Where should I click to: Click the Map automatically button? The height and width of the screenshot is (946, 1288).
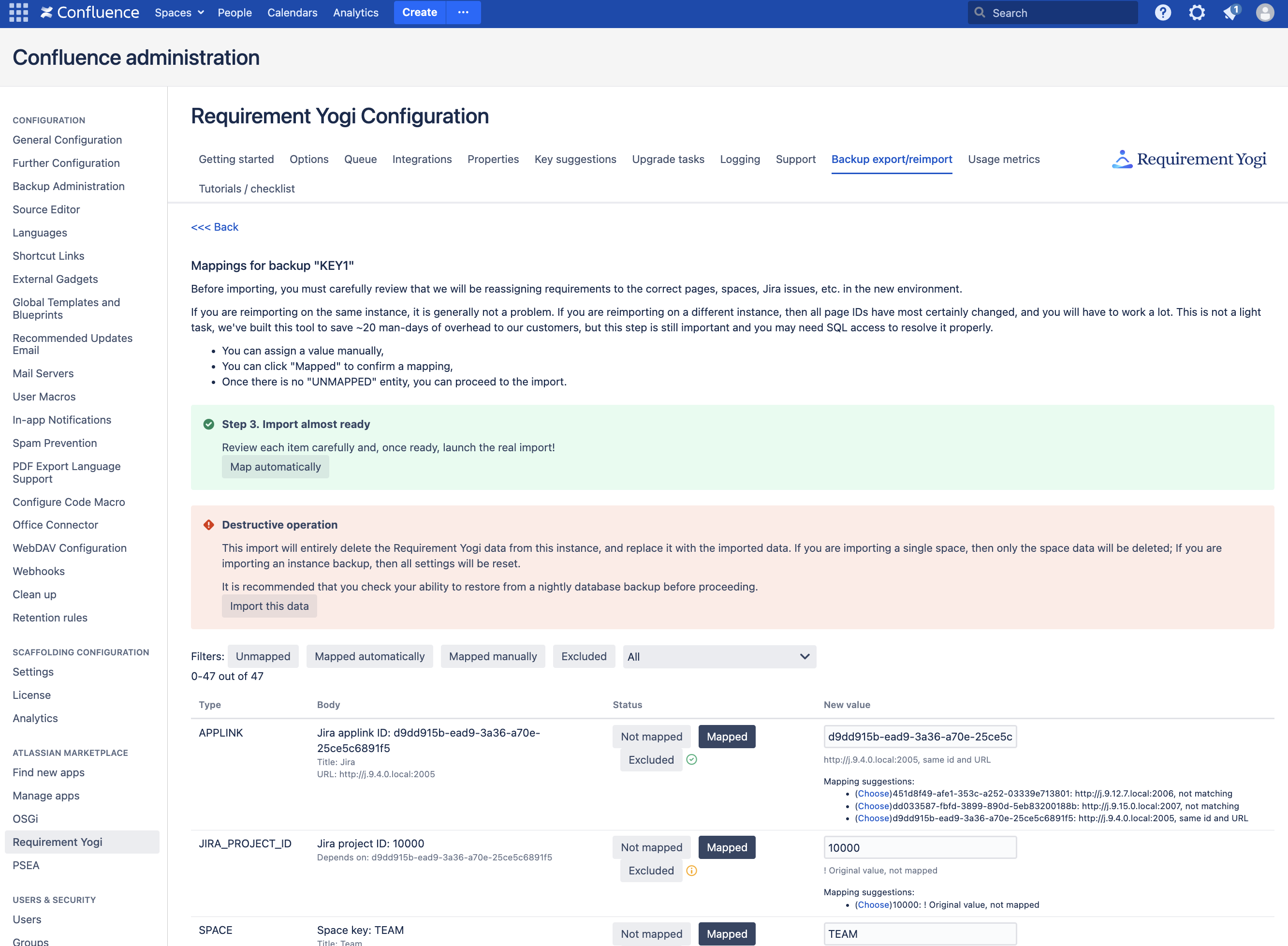276,467
